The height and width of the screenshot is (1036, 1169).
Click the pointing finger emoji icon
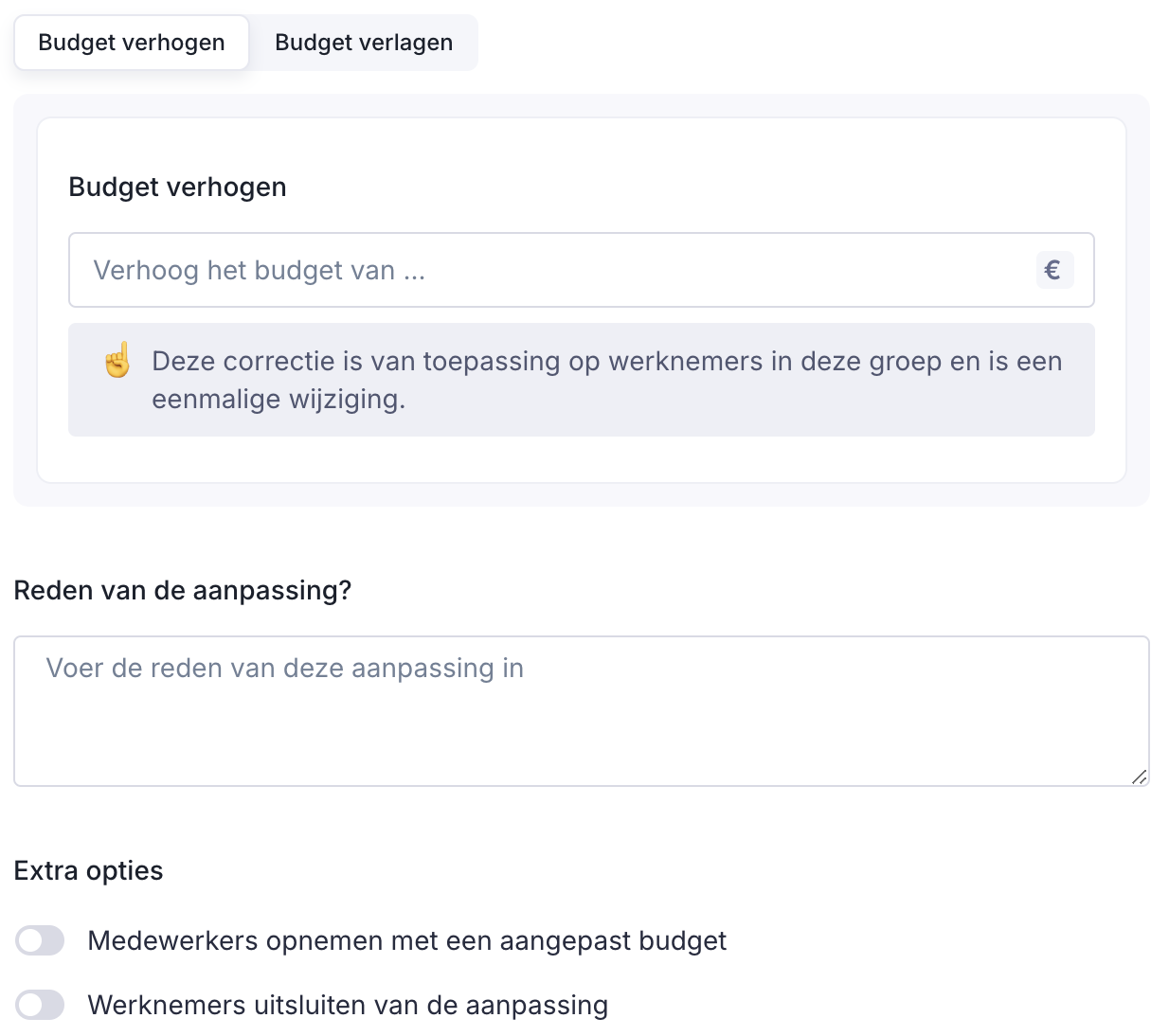pyautogui.click(x=117, y=362)
